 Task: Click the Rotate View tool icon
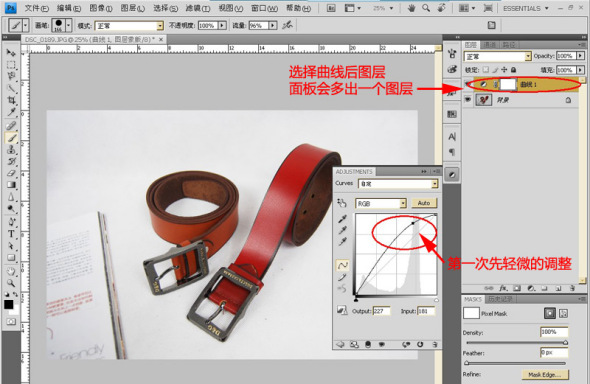tap(441, 8)
